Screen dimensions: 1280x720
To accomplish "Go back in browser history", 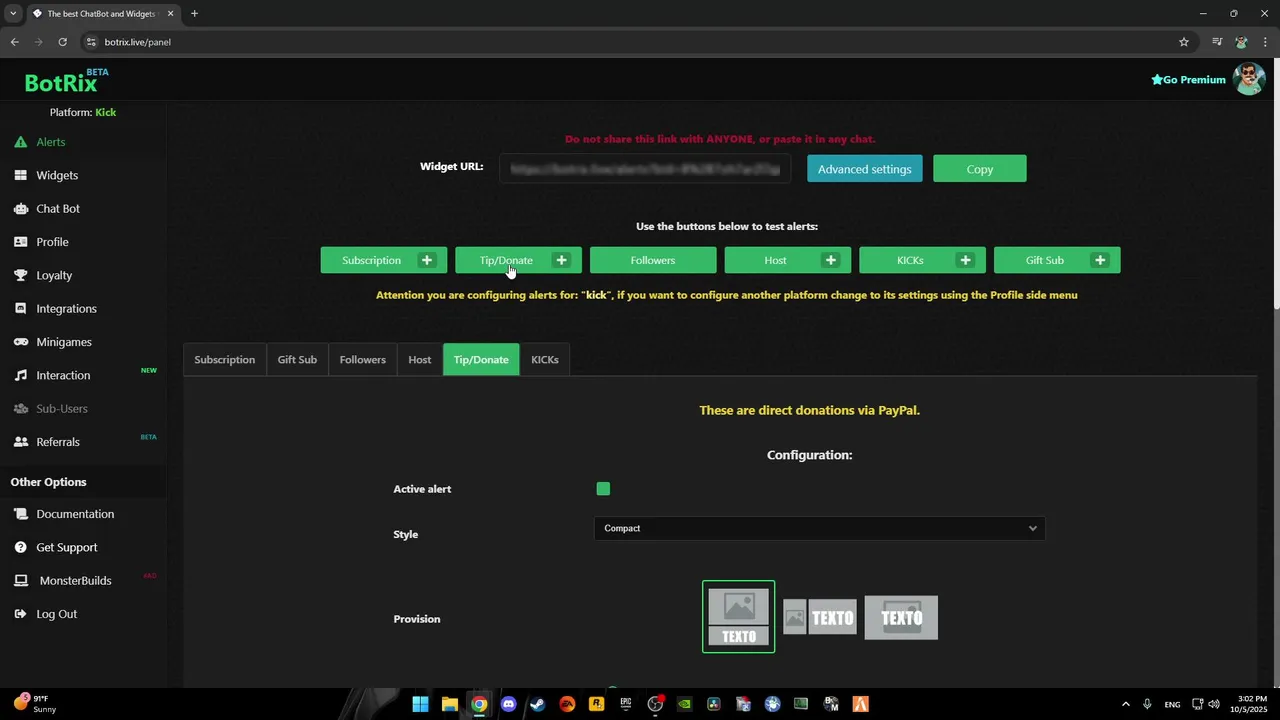I will click(14, 42).
